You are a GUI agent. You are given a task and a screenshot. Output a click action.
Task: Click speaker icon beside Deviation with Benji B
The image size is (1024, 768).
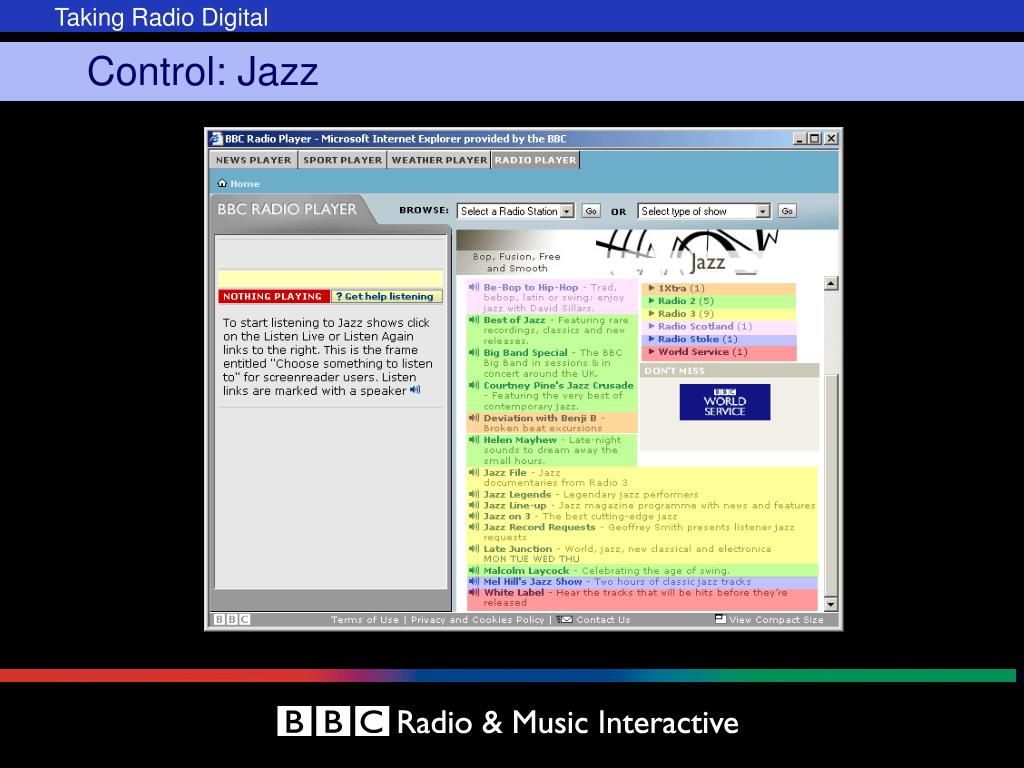click(474, 417)
